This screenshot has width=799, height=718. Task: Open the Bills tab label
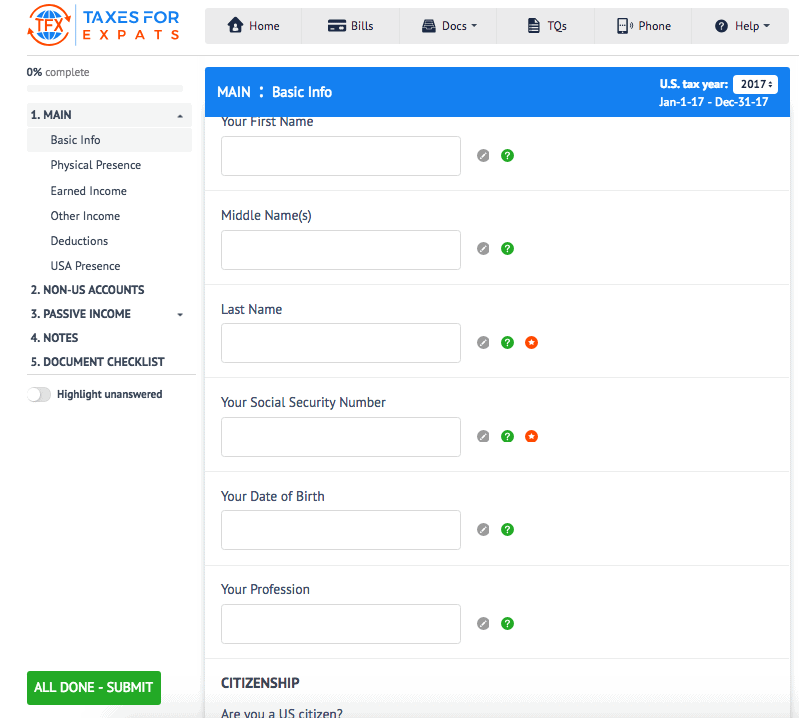coord(362,26)
